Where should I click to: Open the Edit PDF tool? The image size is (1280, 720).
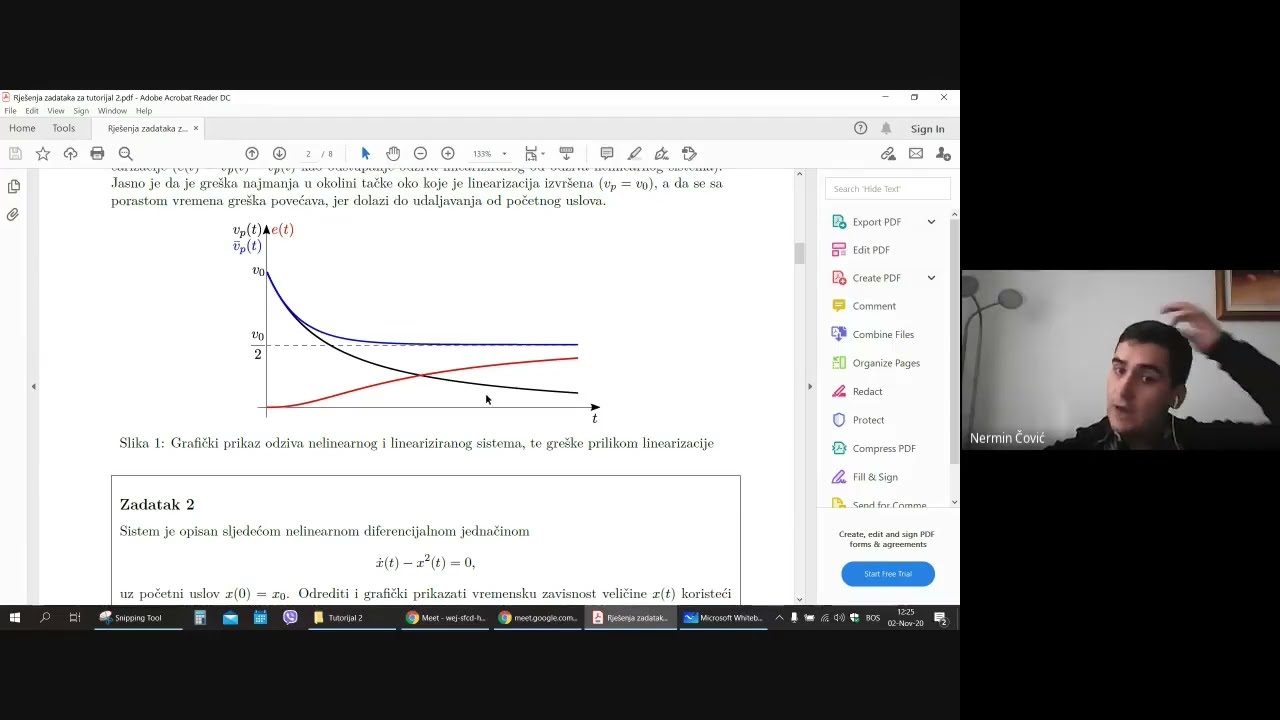871,250
